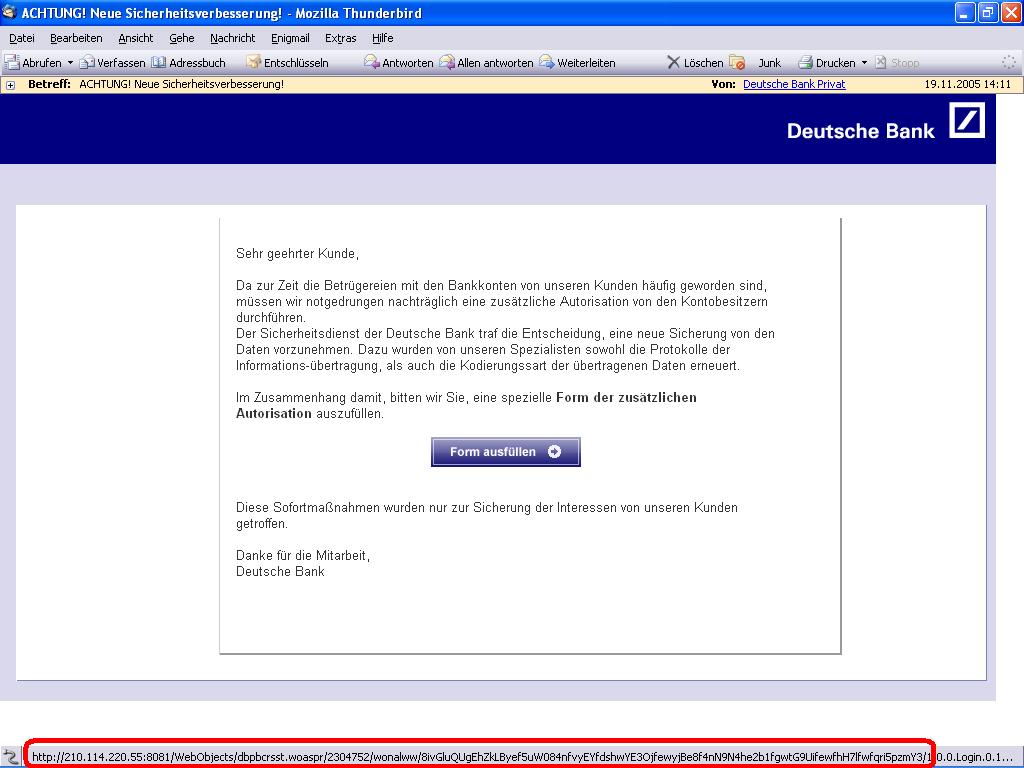Open the Gehe menu

pyautogui.click(x=182, y=38)
